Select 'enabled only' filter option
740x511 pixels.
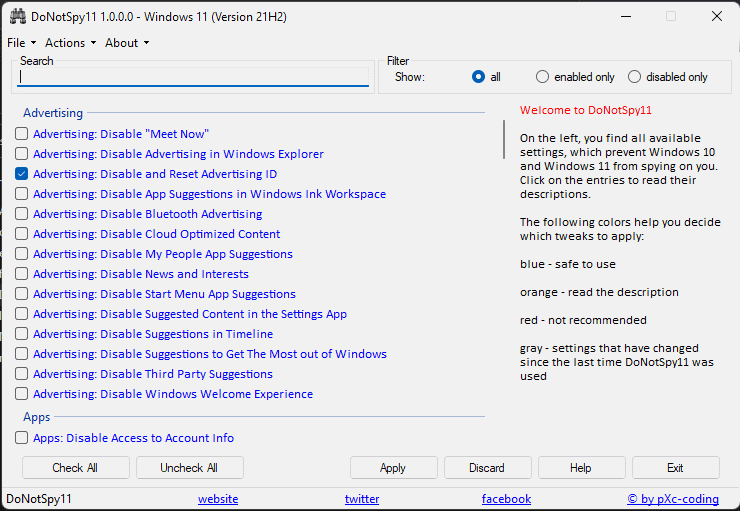point(542,77)
